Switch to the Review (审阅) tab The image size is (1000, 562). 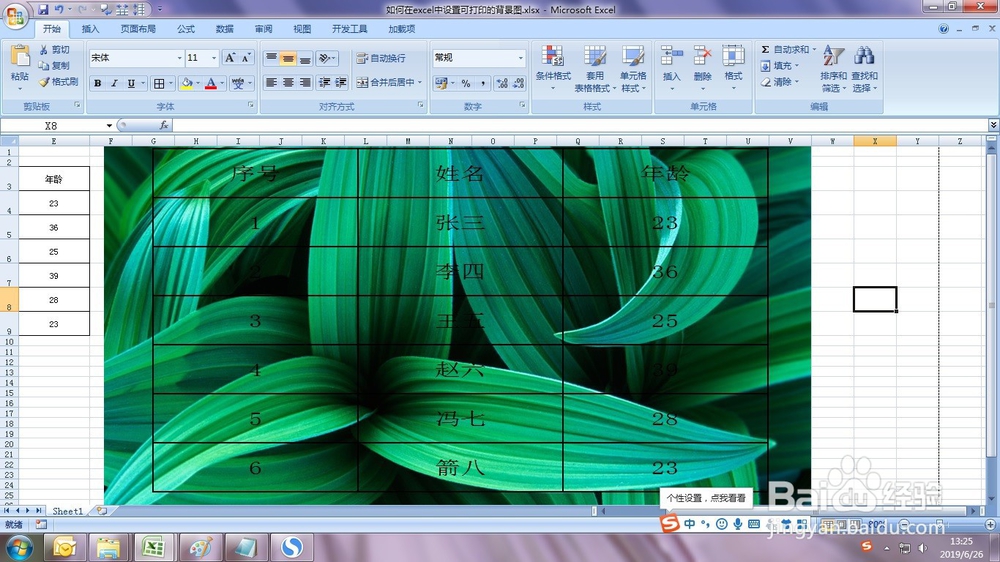click(263, 29)
